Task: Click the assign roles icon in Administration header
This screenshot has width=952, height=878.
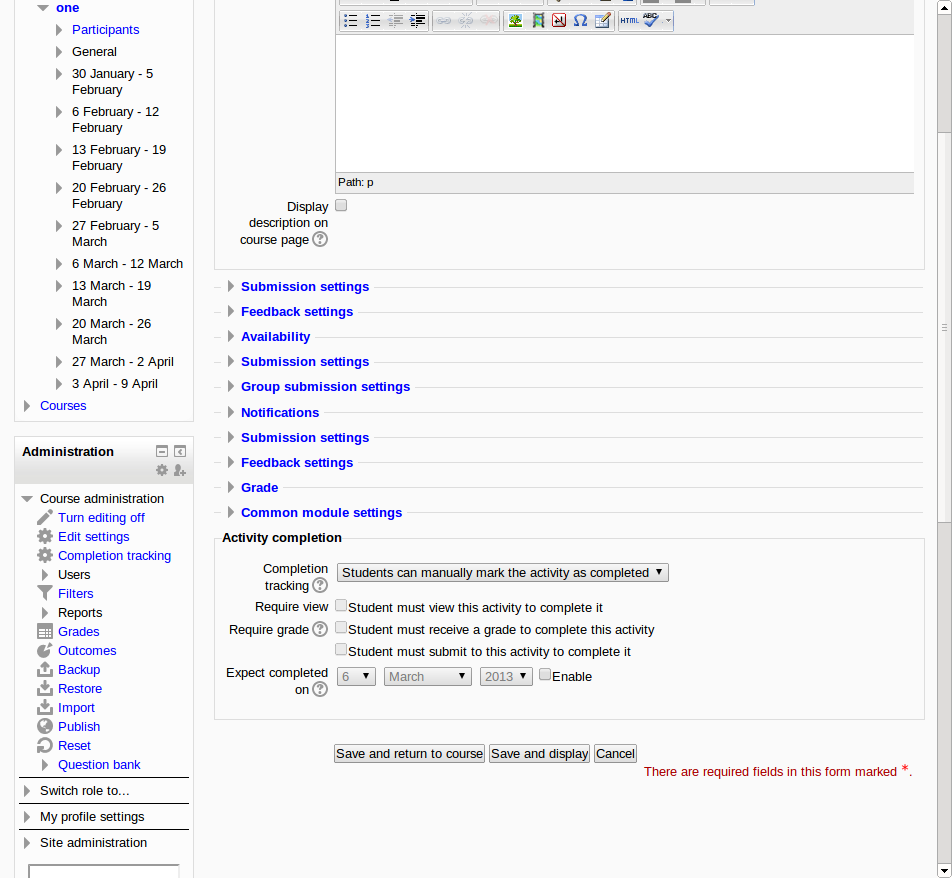Action: coord(180,470)
